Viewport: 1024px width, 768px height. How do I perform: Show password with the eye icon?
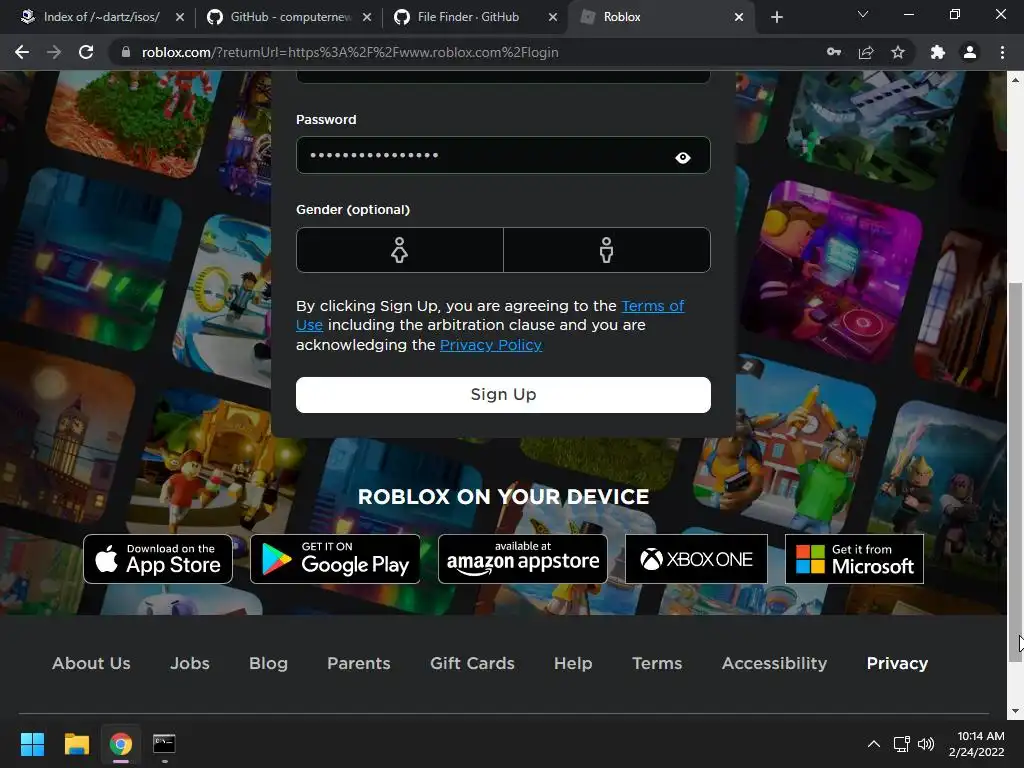tap(682, 157)
